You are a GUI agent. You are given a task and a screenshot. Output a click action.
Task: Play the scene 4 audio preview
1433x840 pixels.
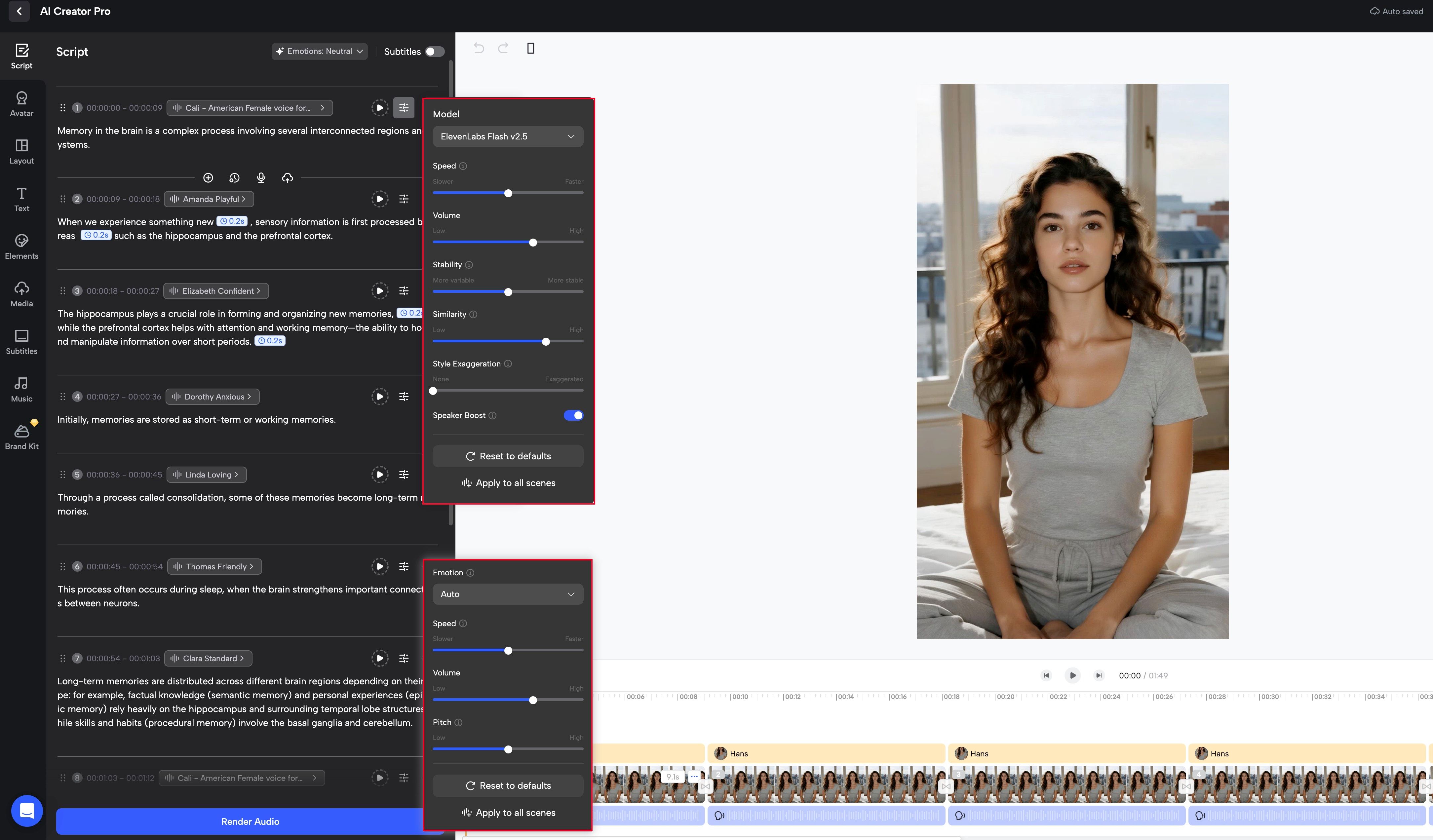(379, 397)
